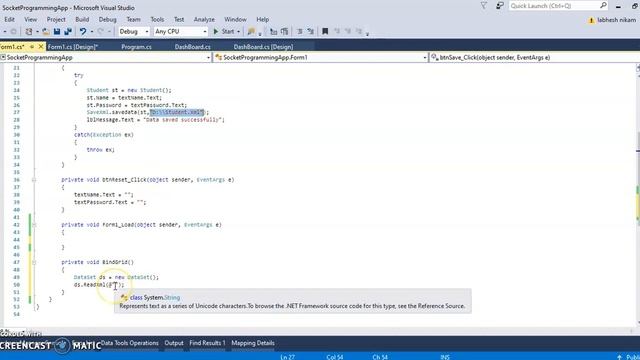Click the Find in Files icon

[x=251, y=31]
